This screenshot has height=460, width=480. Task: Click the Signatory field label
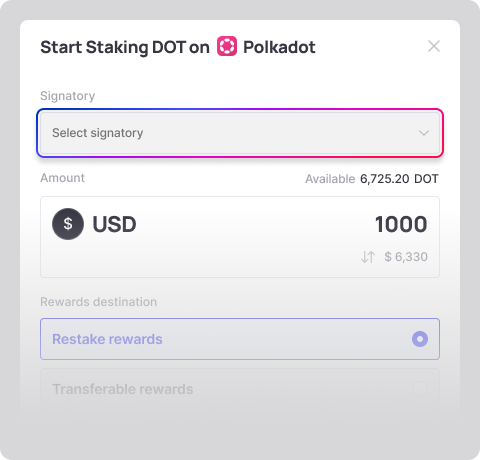tap(68, 96)
